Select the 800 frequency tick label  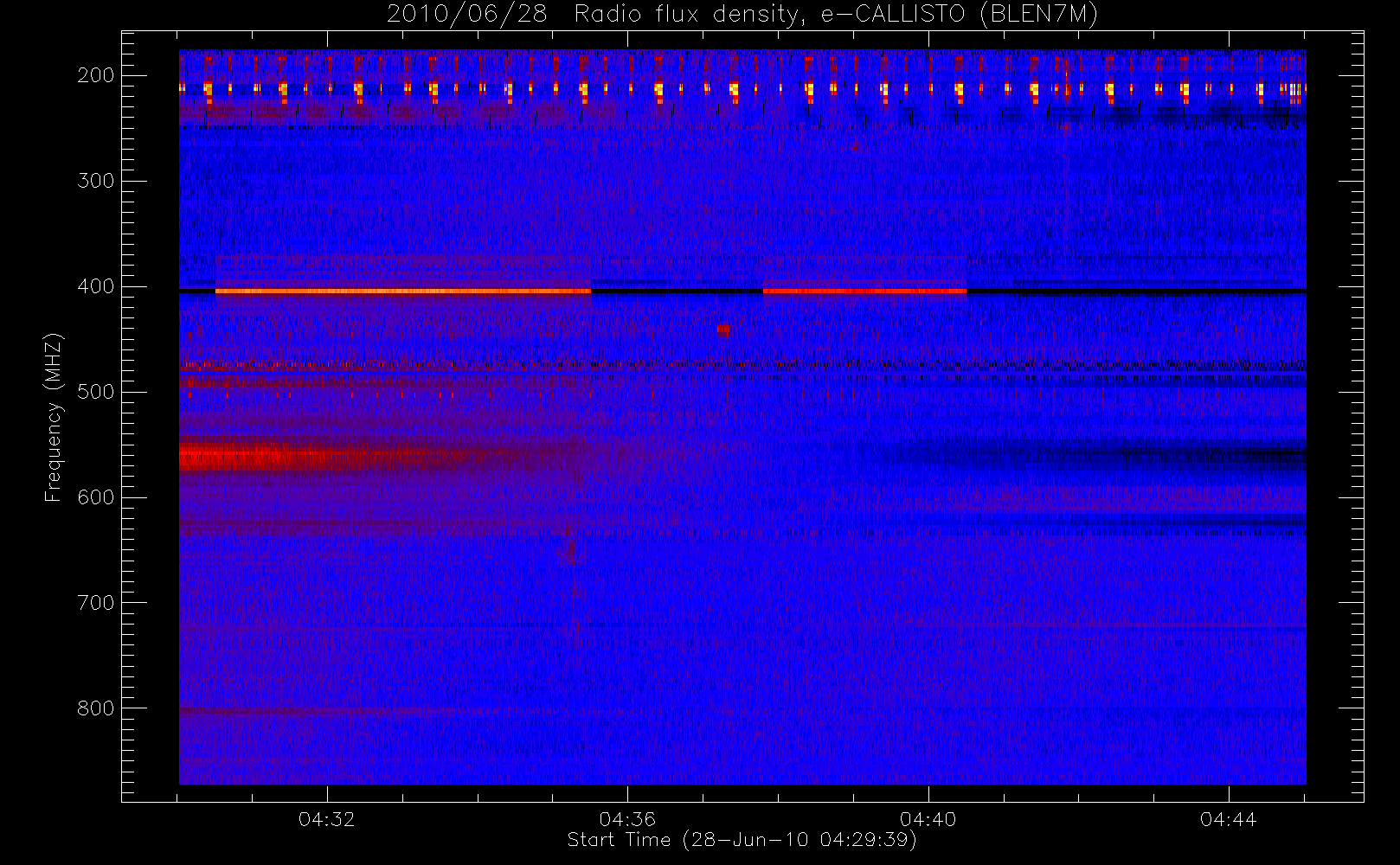pyautogui.click(x=95, y=708)
